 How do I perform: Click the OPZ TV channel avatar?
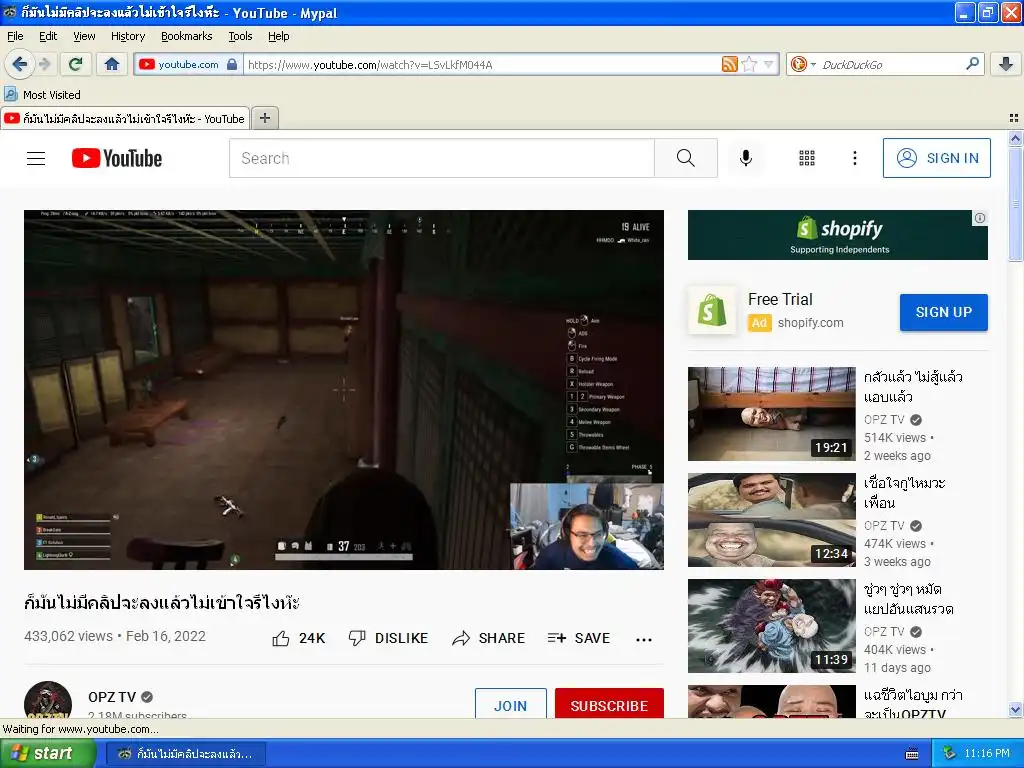coord(48,700)
